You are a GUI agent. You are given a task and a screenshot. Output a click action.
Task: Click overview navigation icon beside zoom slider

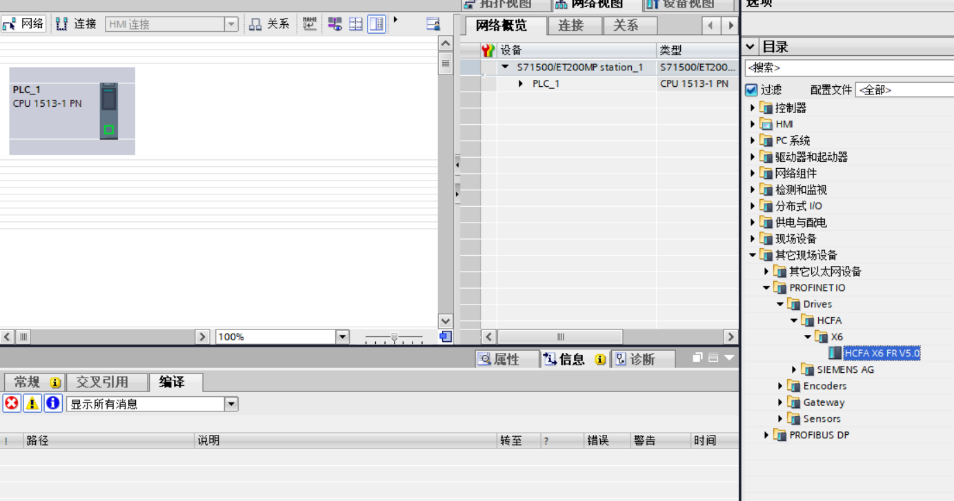tap(446, 337)
